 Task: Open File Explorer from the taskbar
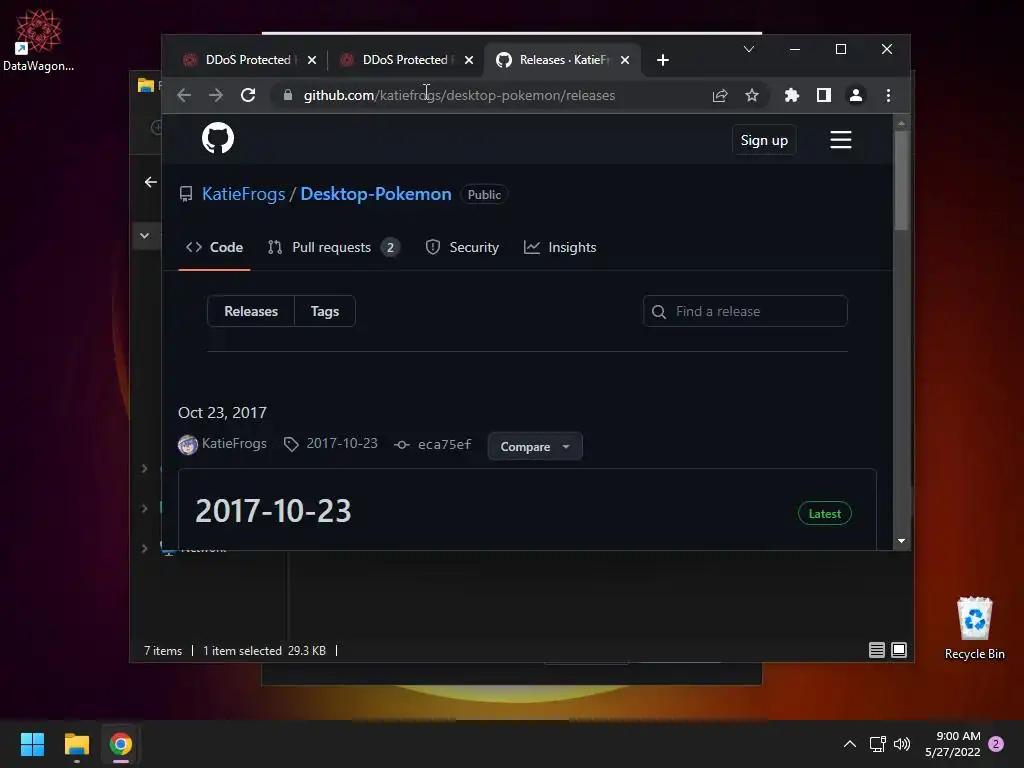(x=76, y=744)
